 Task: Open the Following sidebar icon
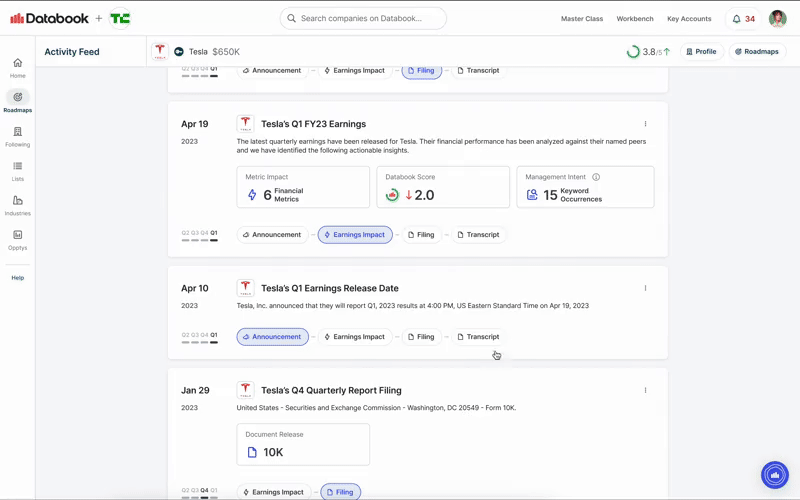(x=17, y=137)
